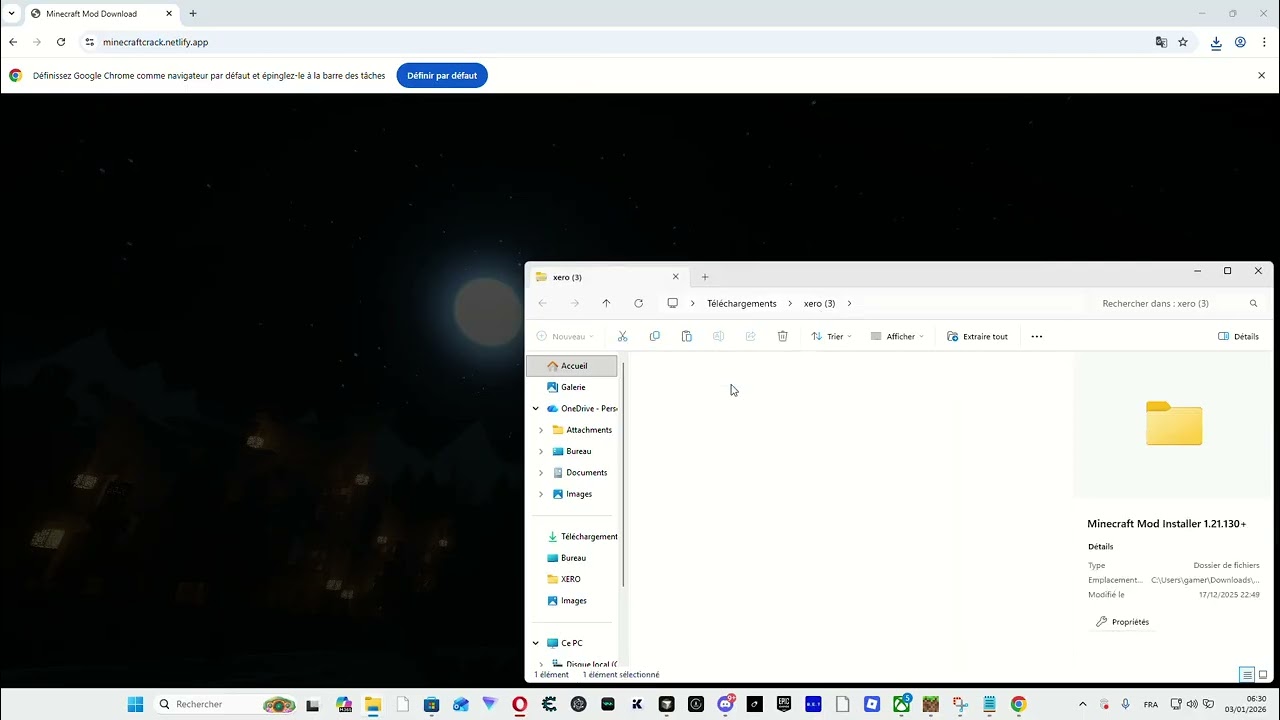Refresh the xero (3) folder view
This screenshot has height=720, width=1280.
tap(638, 303)
